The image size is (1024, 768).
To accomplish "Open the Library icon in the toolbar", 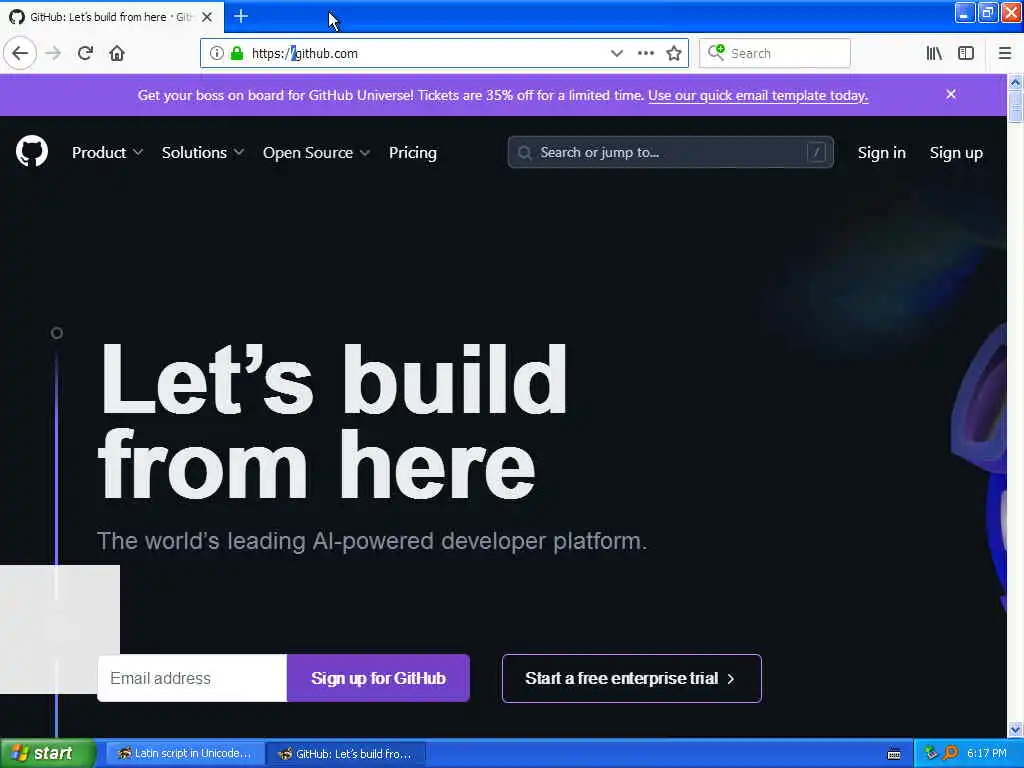I will pos(934,53).
